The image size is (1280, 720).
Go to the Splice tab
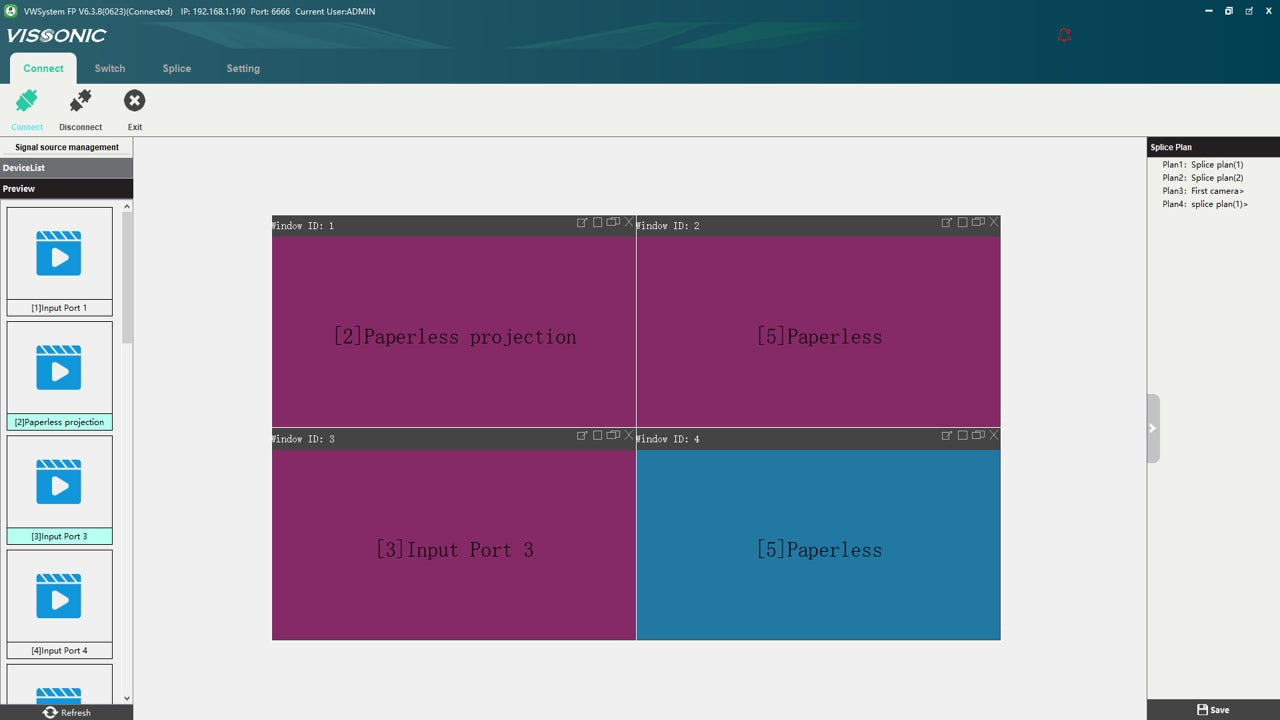[177, 69]
